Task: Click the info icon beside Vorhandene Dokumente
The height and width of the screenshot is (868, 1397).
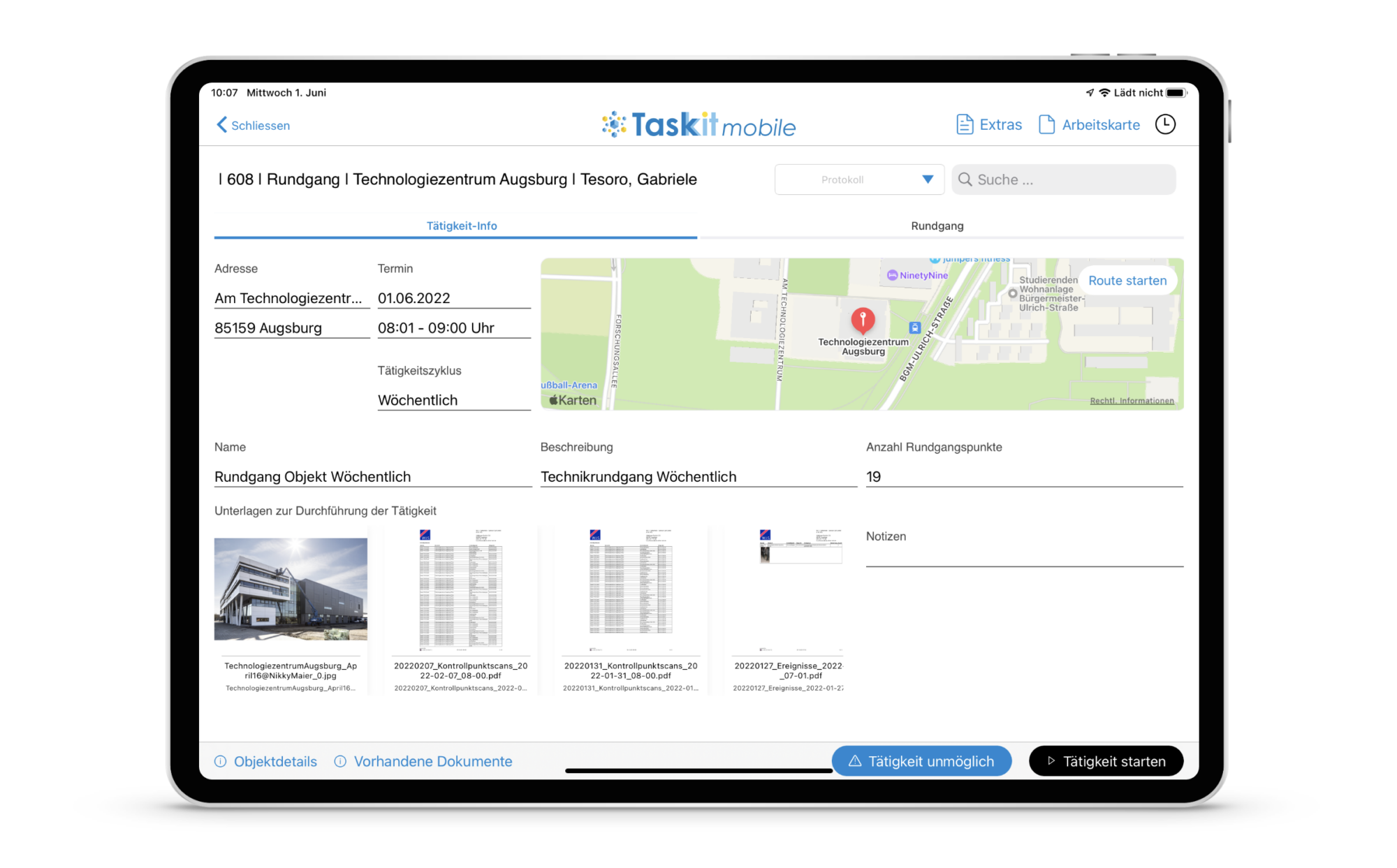Action: pyautogui.click(x=341, y=761)
